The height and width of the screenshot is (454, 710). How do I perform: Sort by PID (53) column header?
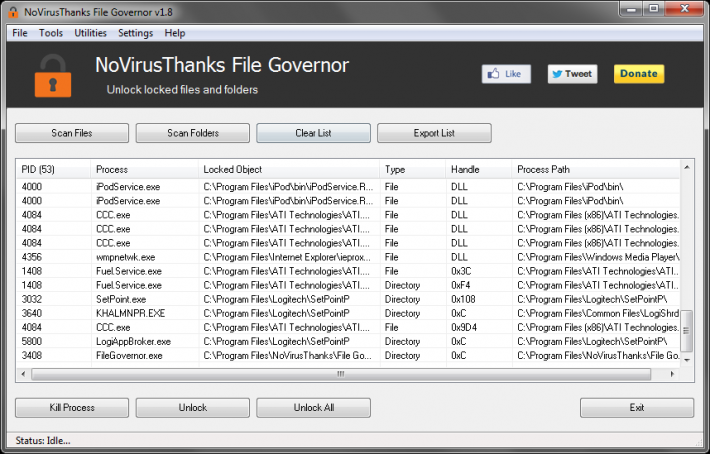click(x=53, y=169)
